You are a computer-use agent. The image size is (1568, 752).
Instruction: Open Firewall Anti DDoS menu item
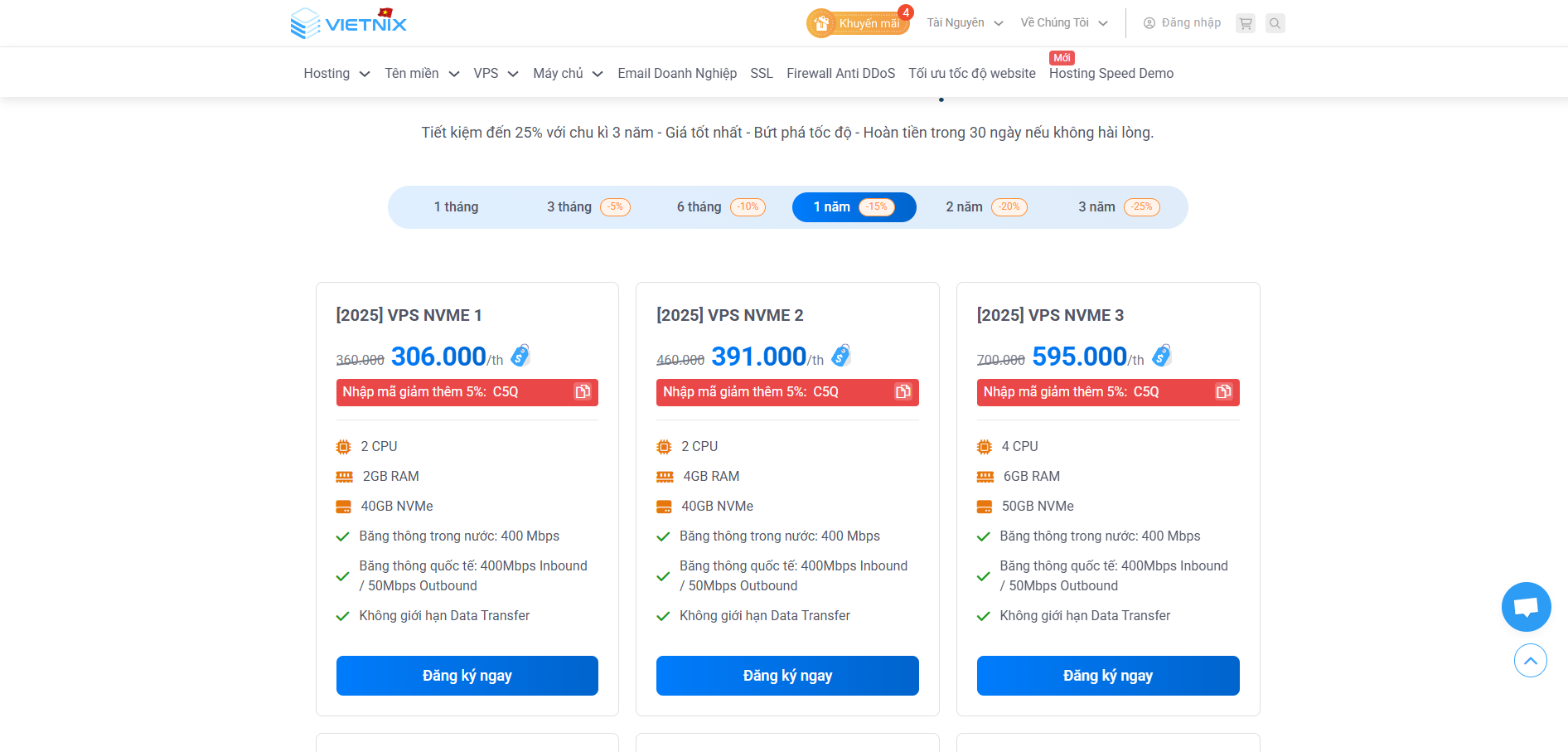pos(840,74)
